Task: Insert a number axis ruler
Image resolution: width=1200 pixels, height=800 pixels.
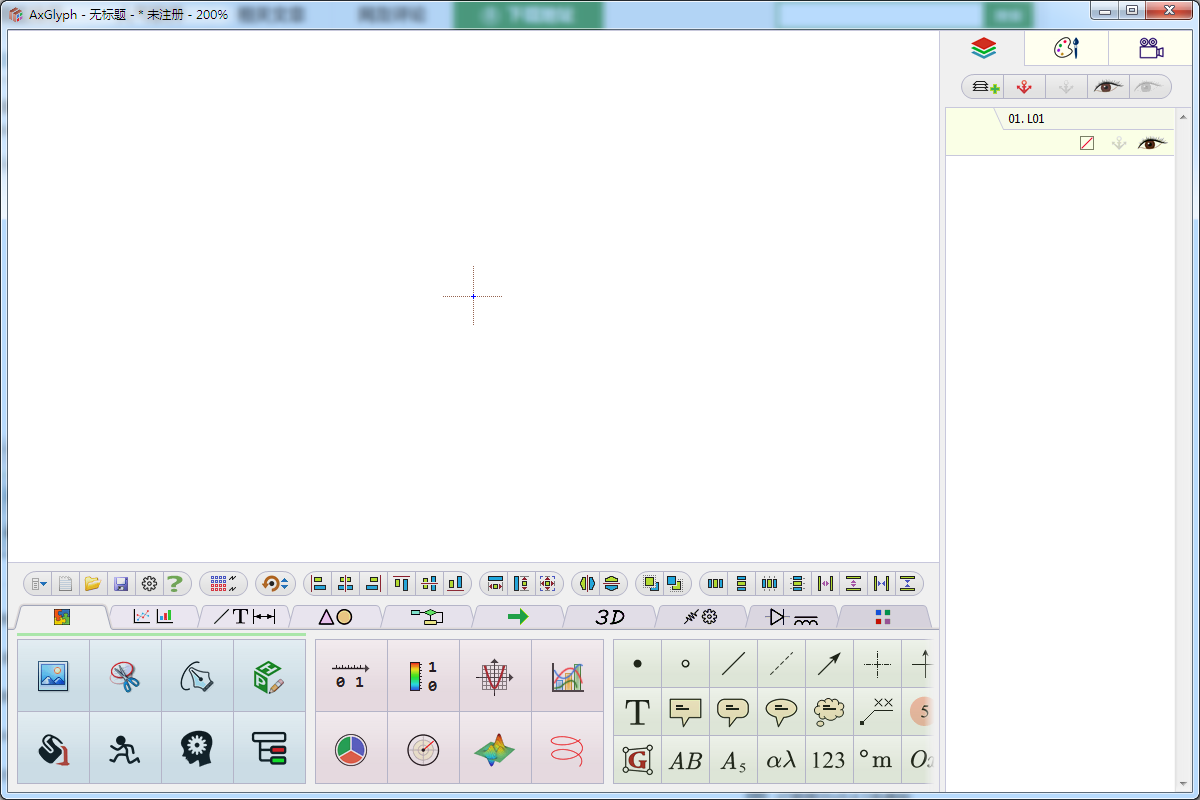Action: click(x=351, y=676)
